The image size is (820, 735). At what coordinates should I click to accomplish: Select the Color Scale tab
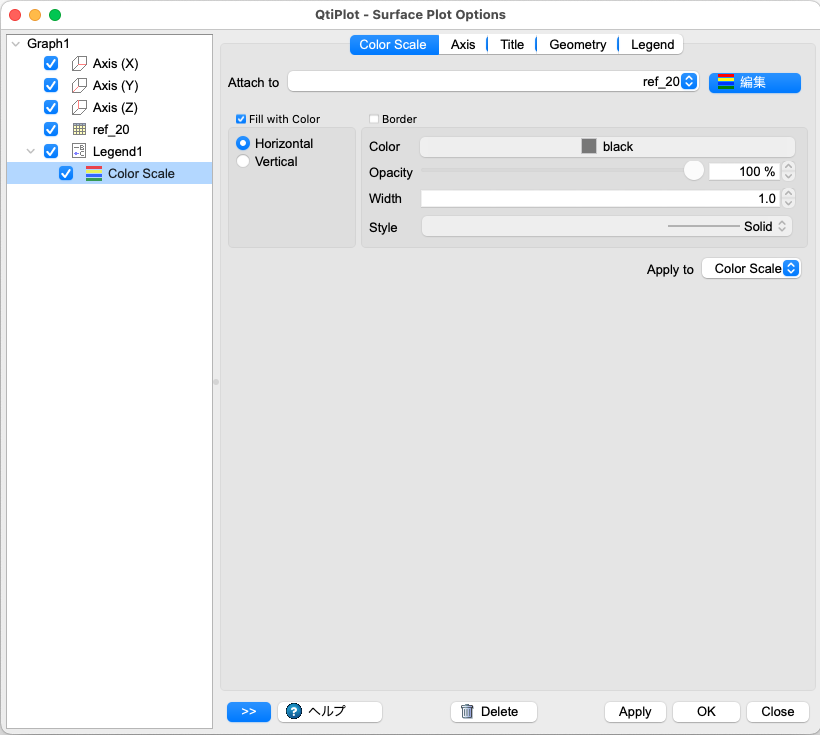pos(393,44)
